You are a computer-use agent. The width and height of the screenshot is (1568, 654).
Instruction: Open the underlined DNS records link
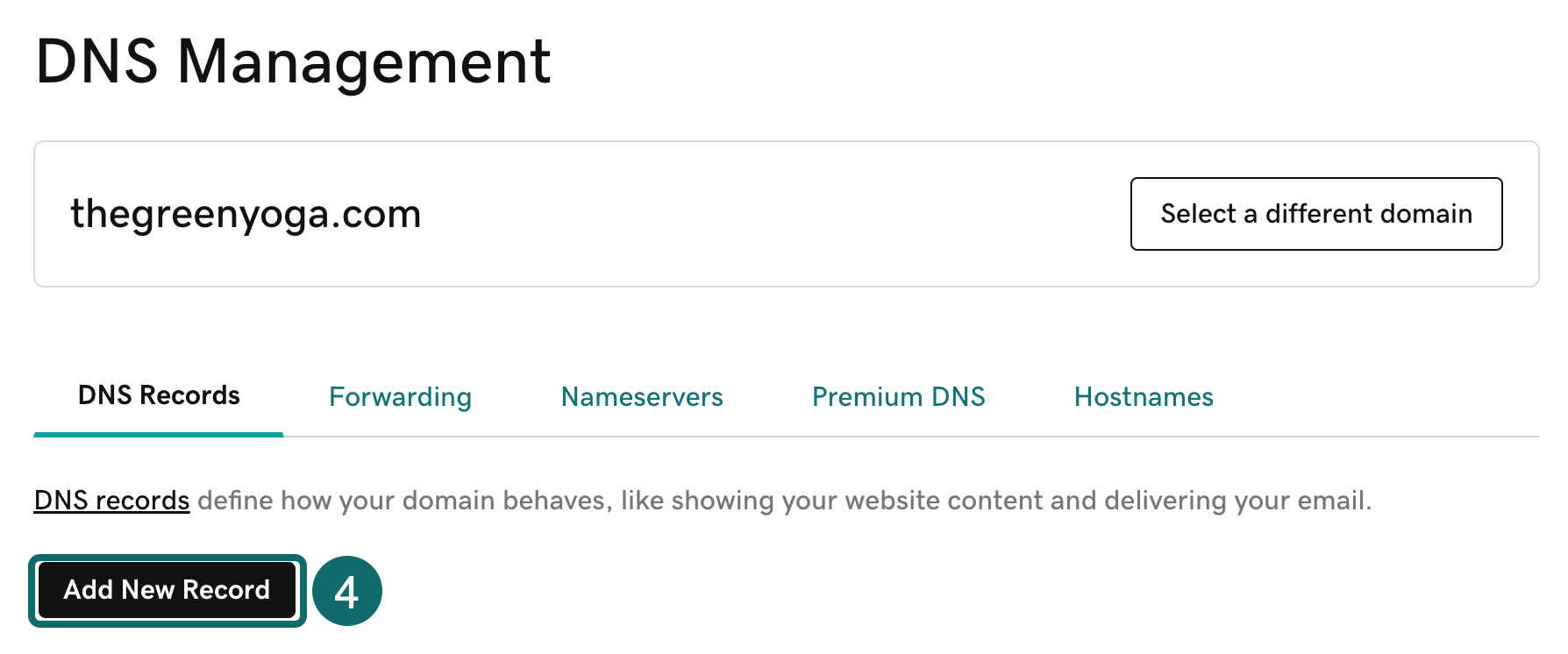pyautogui.click(x=111, y=501)
